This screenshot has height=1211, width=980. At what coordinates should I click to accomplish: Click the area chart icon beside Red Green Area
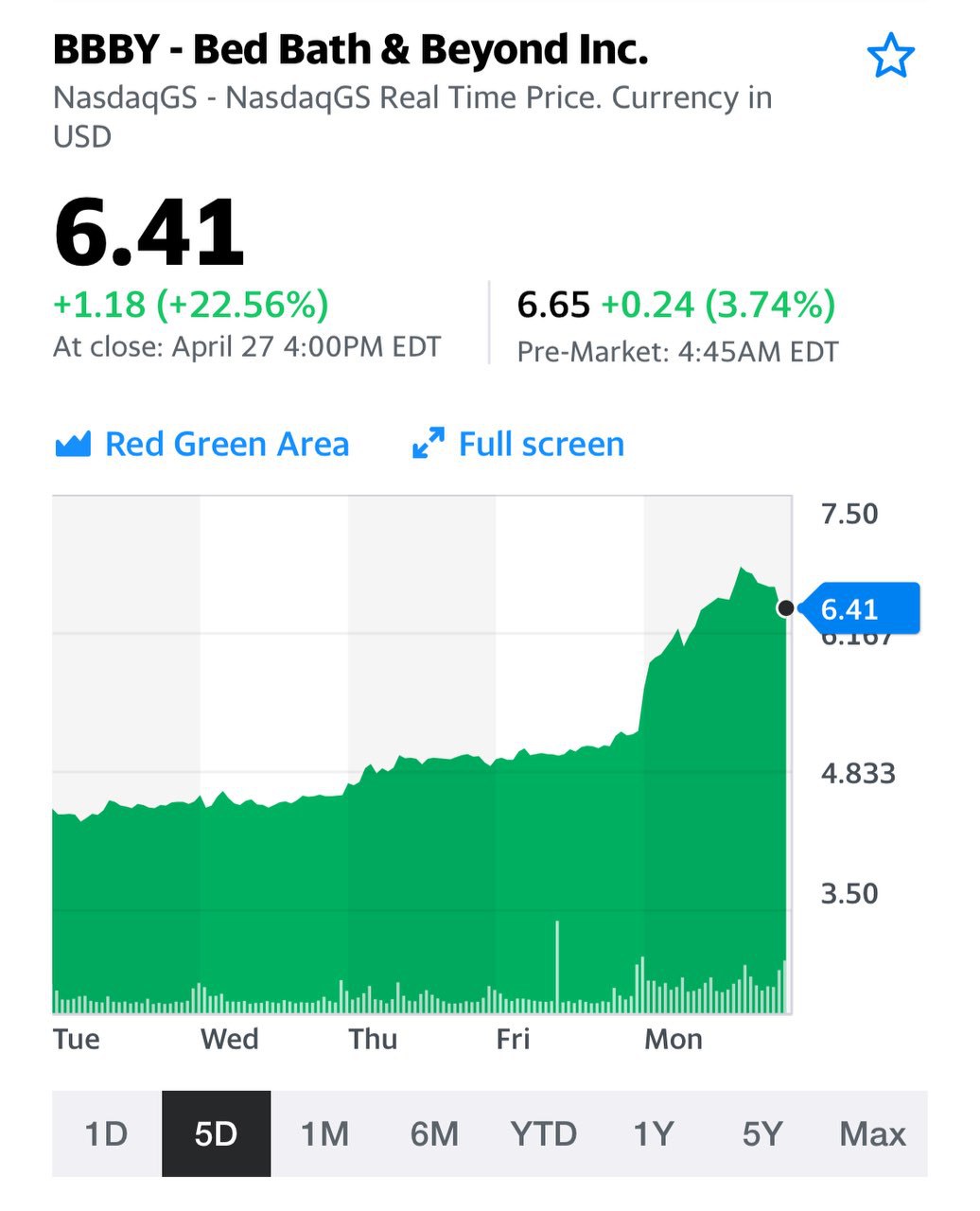coord(73,444)
